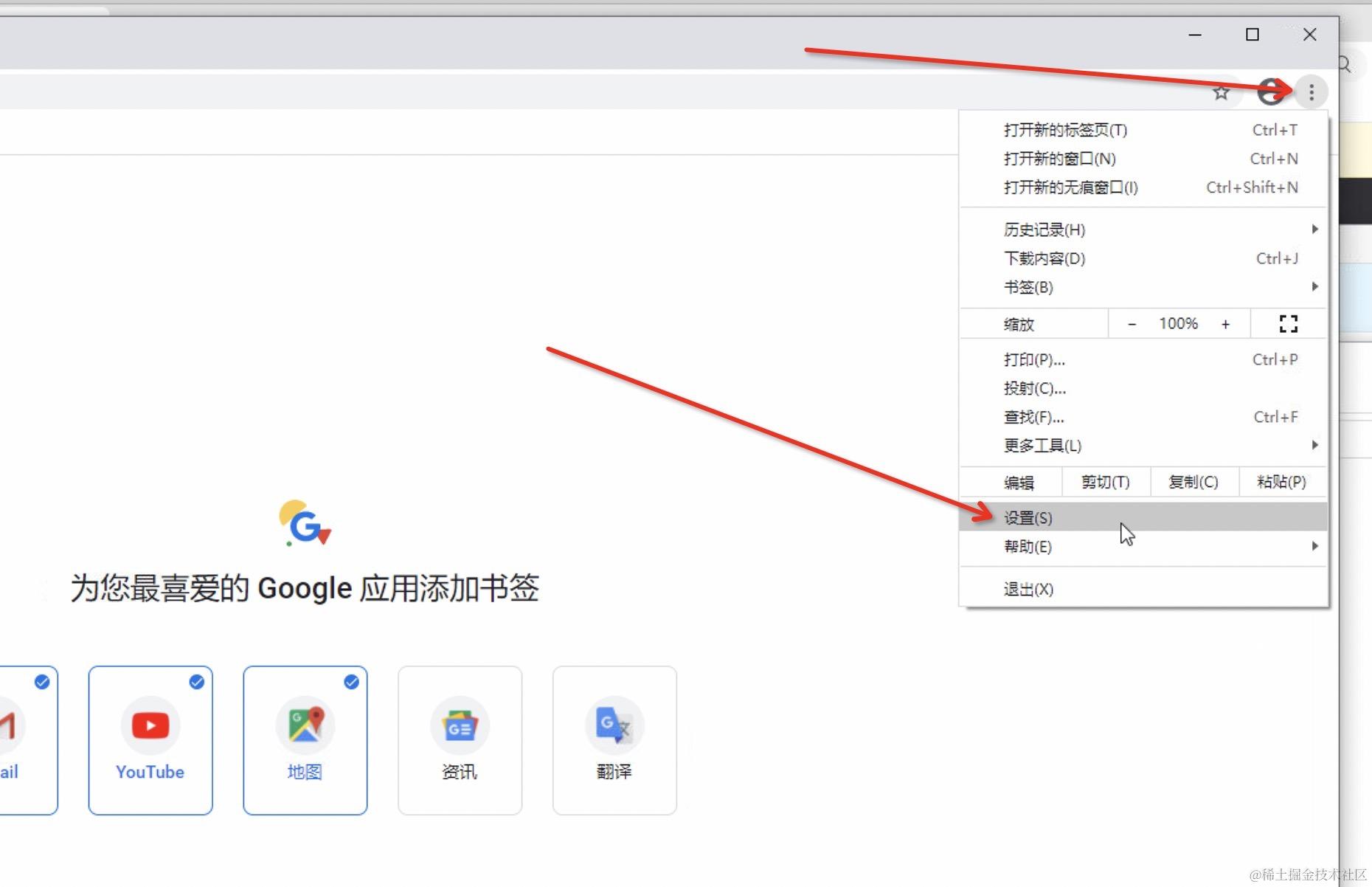1372x887 pixels.
Task: Decrease zoom with the minus button
Action: [x=1132, y=324]
